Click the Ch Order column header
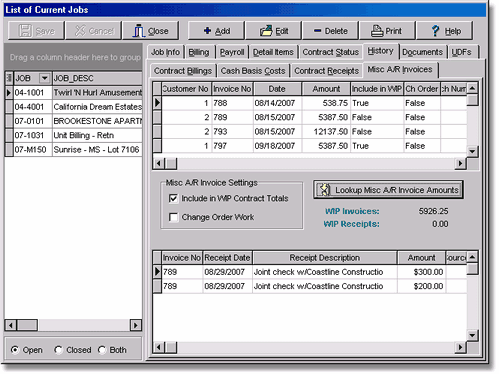This screenshot has height=374, width=499. 422,89
